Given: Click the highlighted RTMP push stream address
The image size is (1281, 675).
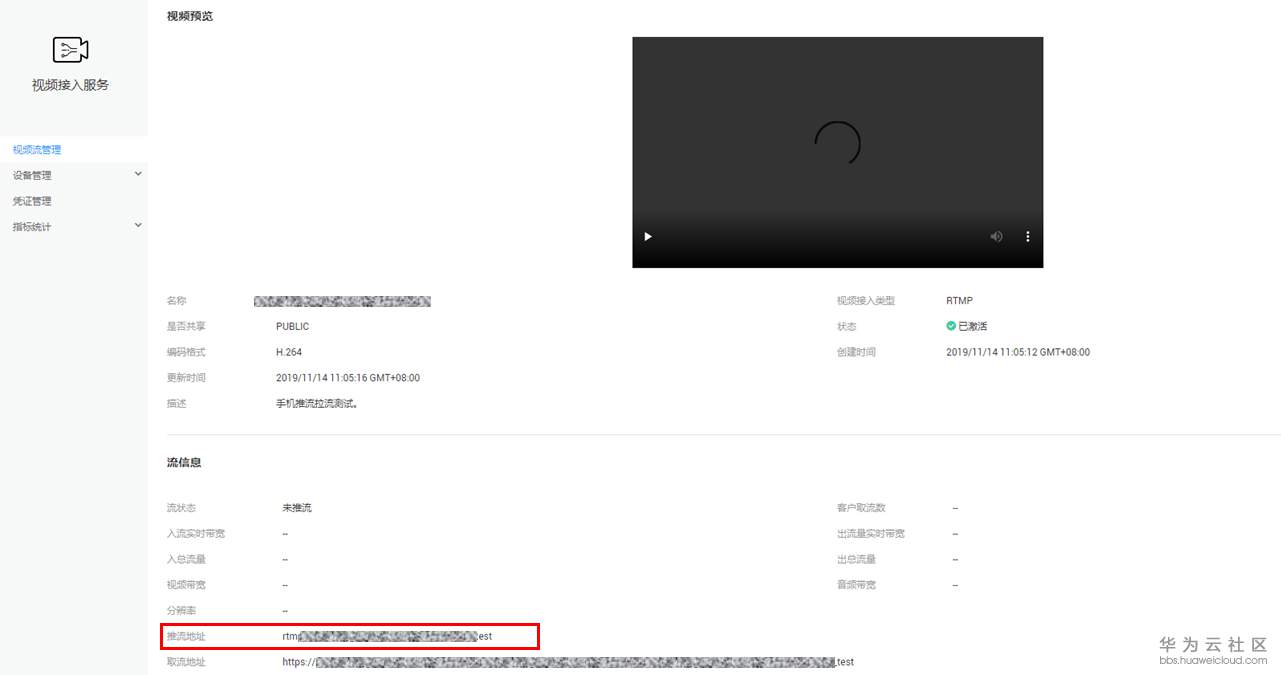Looking at the screenshot, I should click(385, 636).
